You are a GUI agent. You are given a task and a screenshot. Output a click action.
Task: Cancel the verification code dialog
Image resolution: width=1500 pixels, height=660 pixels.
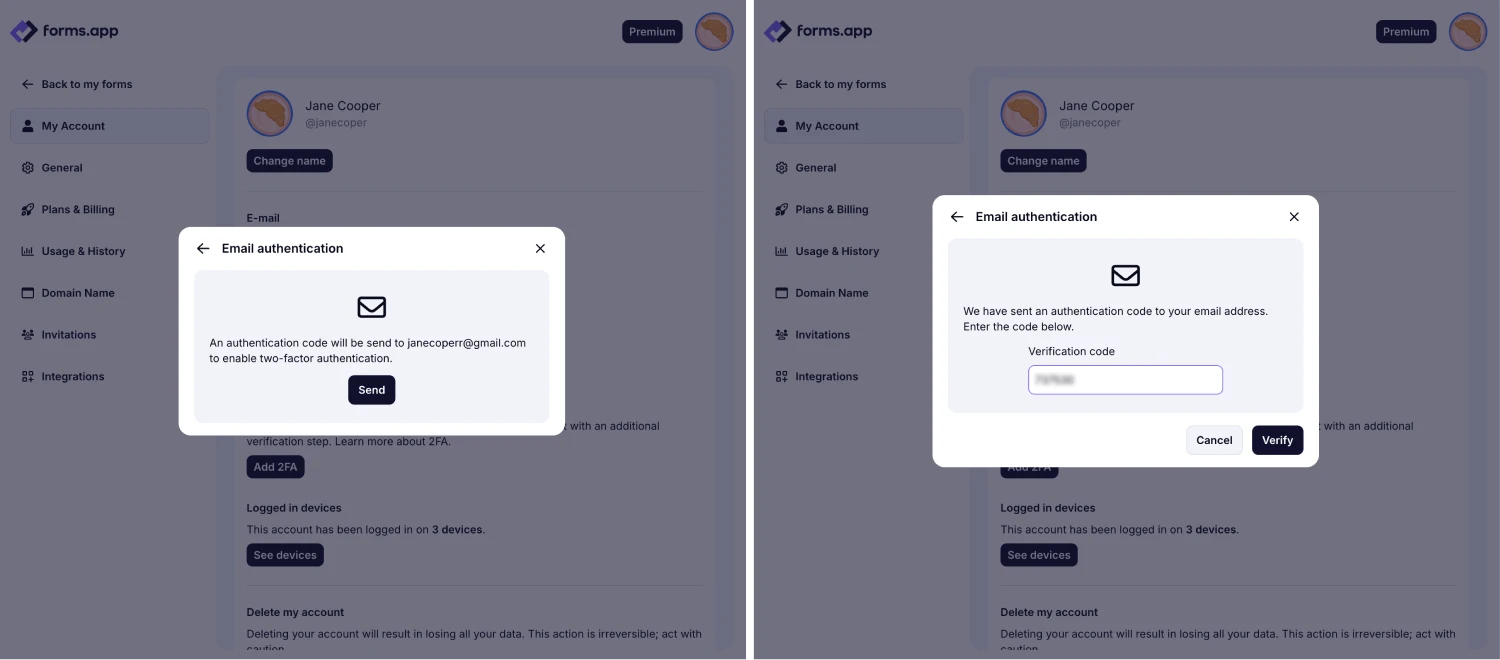1214,440
